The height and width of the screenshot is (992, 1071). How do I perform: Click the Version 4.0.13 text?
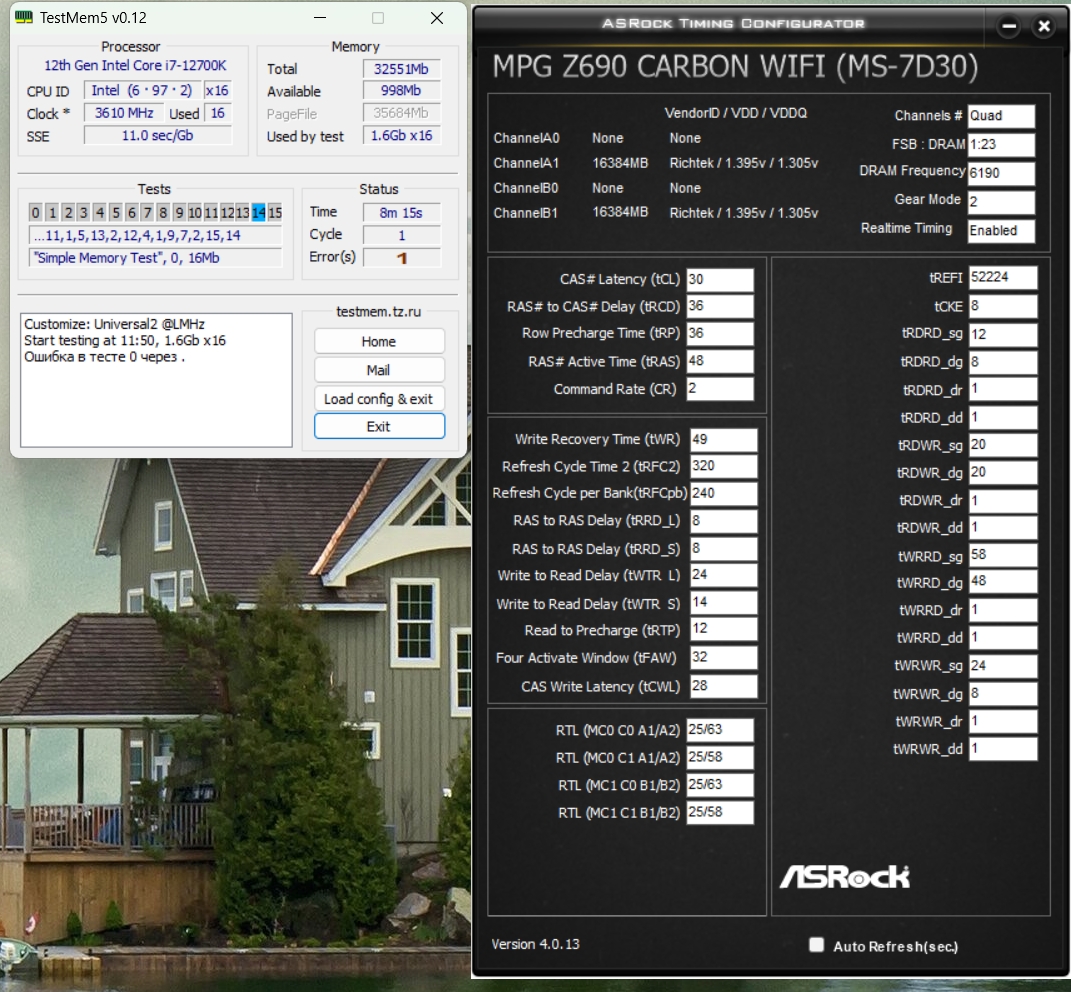point(536,944)
